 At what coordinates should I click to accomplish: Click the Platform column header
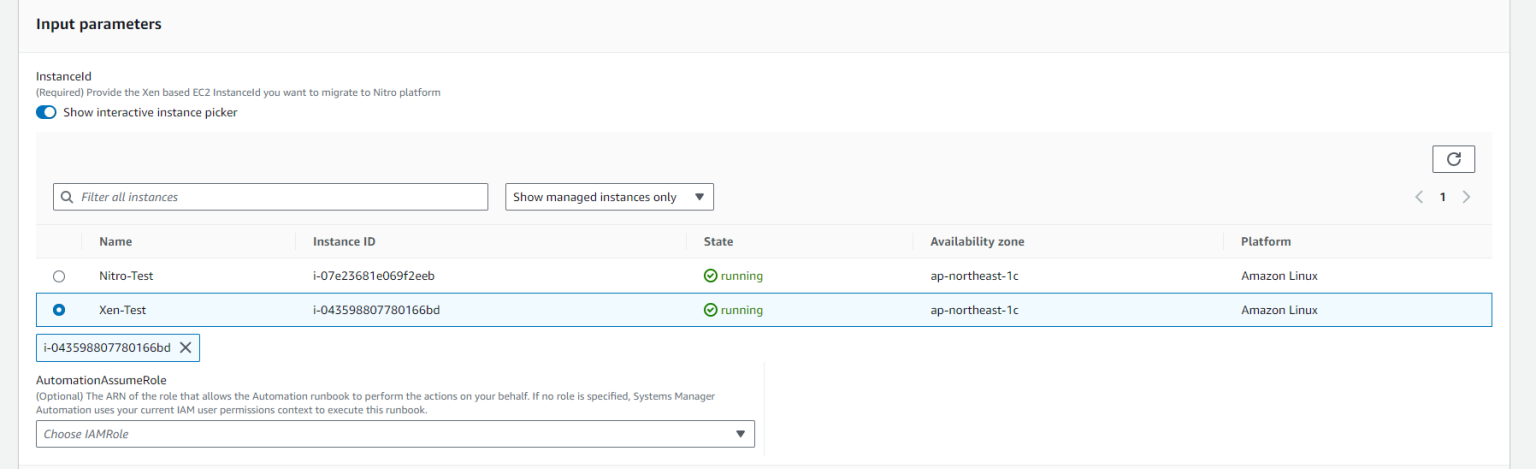pos(1265,242)
